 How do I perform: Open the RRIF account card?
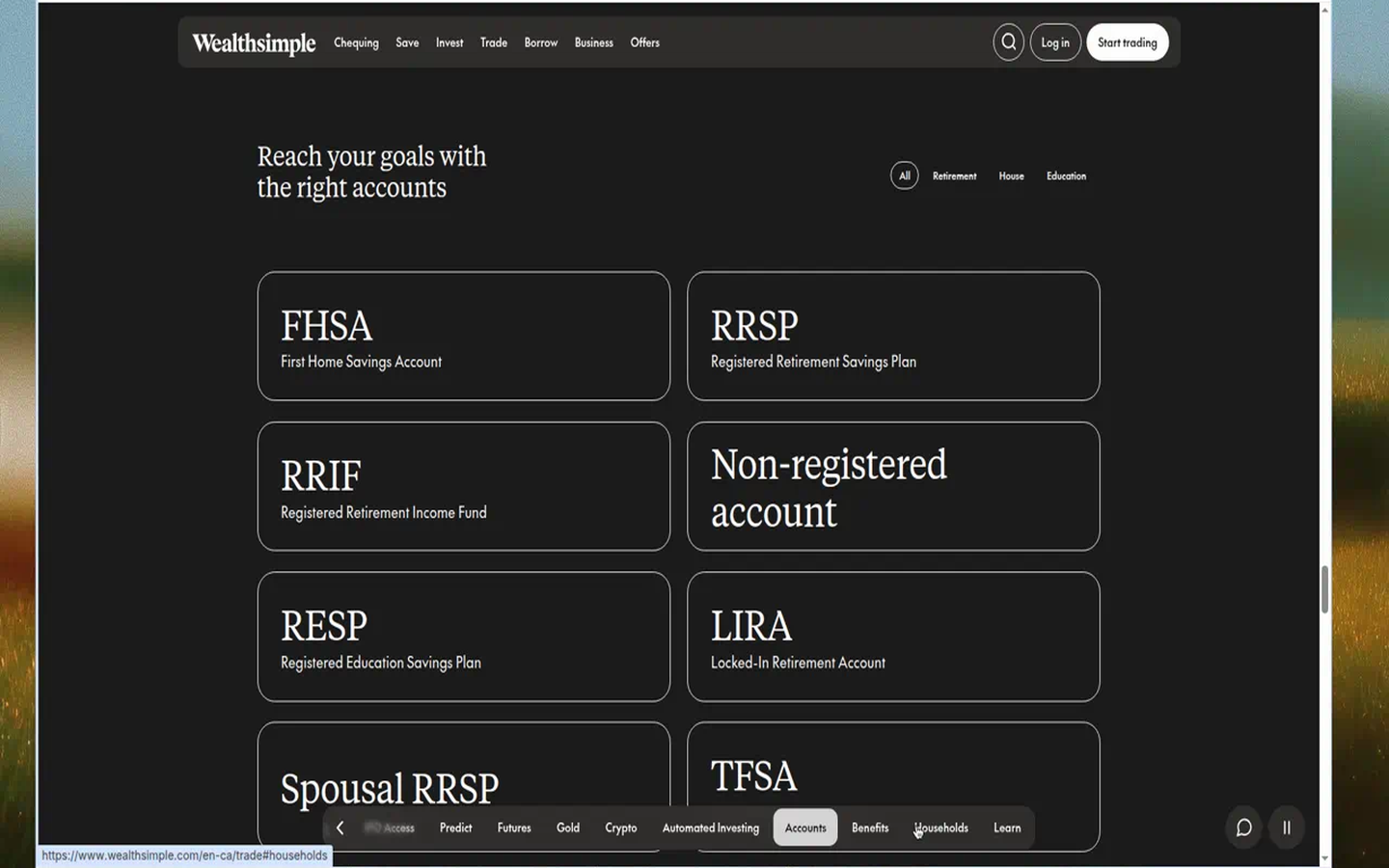pos(464,486)
